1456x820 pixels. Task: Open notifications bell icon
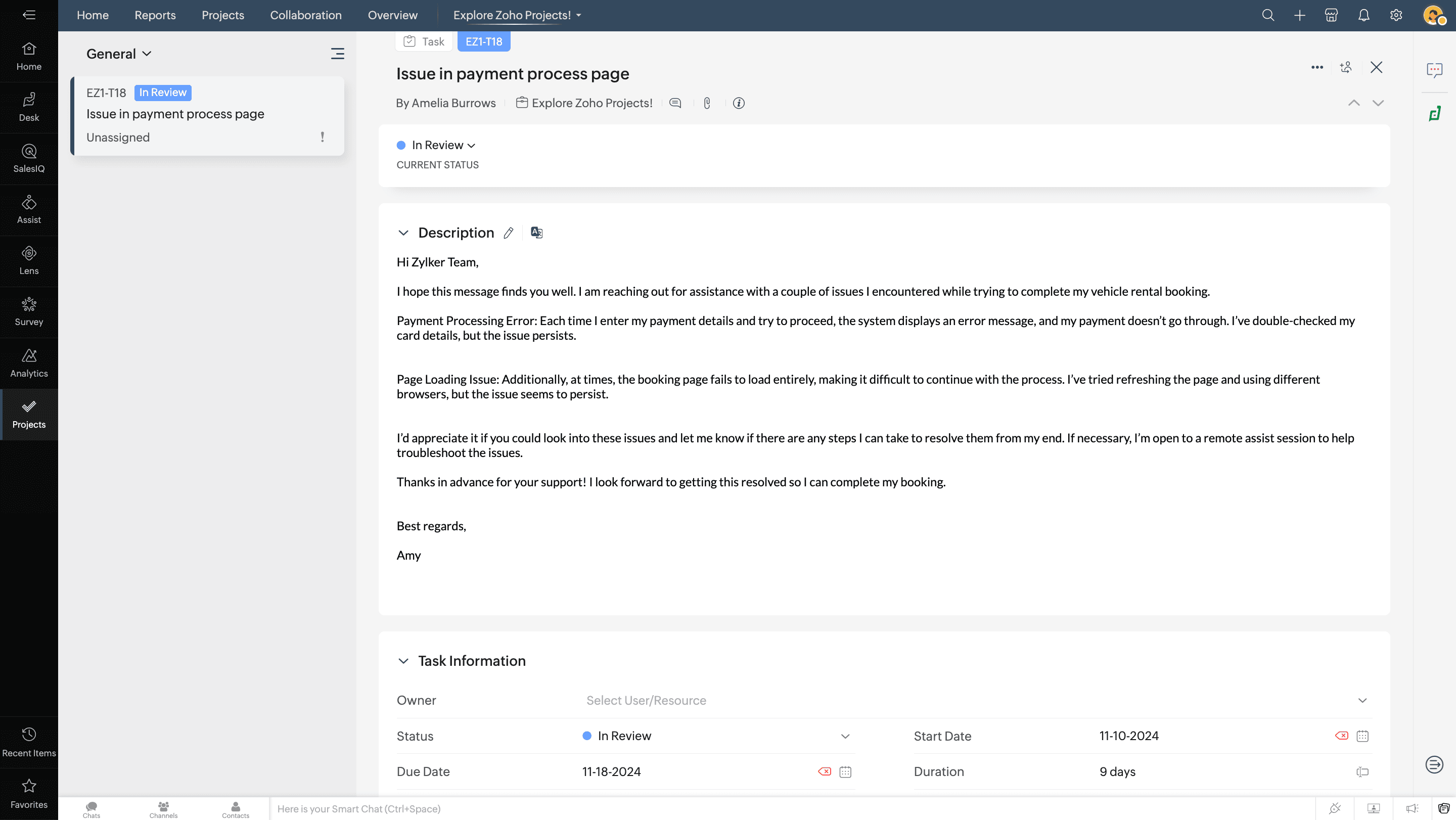pyautogui.click(x=1363, y=15)
